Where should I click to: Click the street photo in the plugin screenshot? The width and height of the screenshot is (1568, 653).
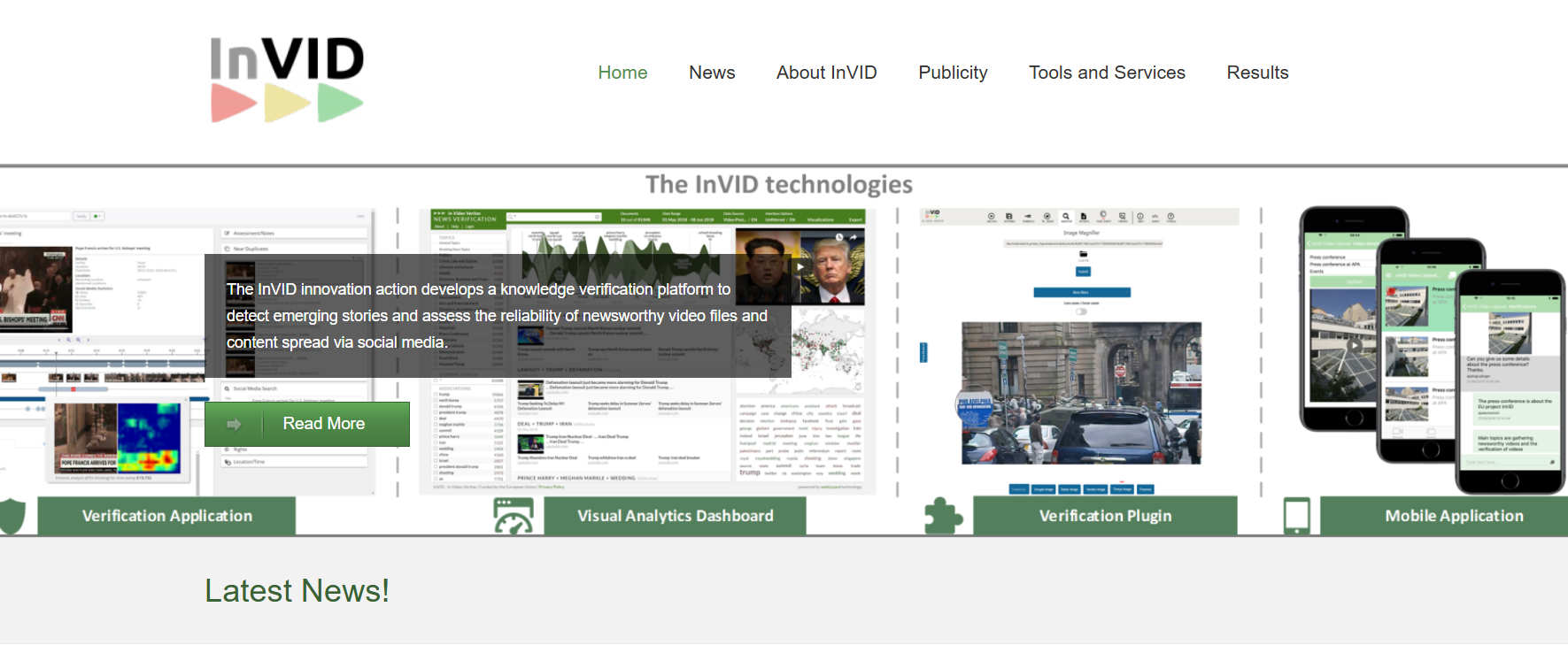pos(1081,393)
